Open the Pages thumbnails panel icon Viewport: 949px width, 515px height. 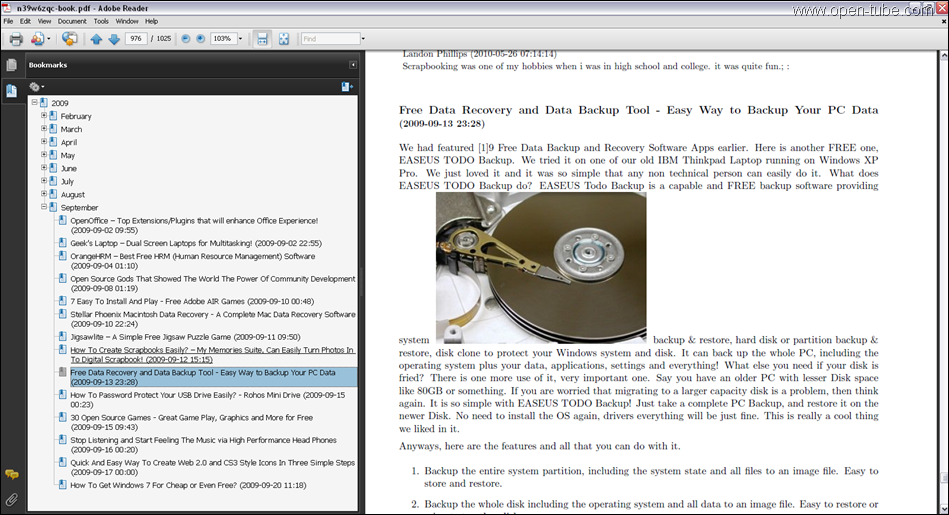coord(12,65)
